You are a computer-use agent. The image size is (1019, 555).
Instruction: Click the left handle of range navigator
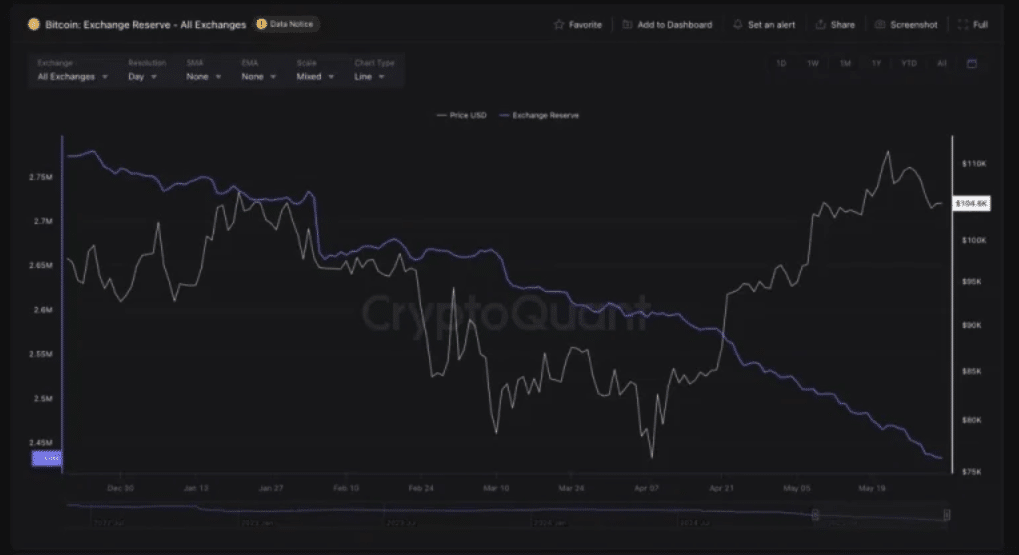(x=815, y=515)
